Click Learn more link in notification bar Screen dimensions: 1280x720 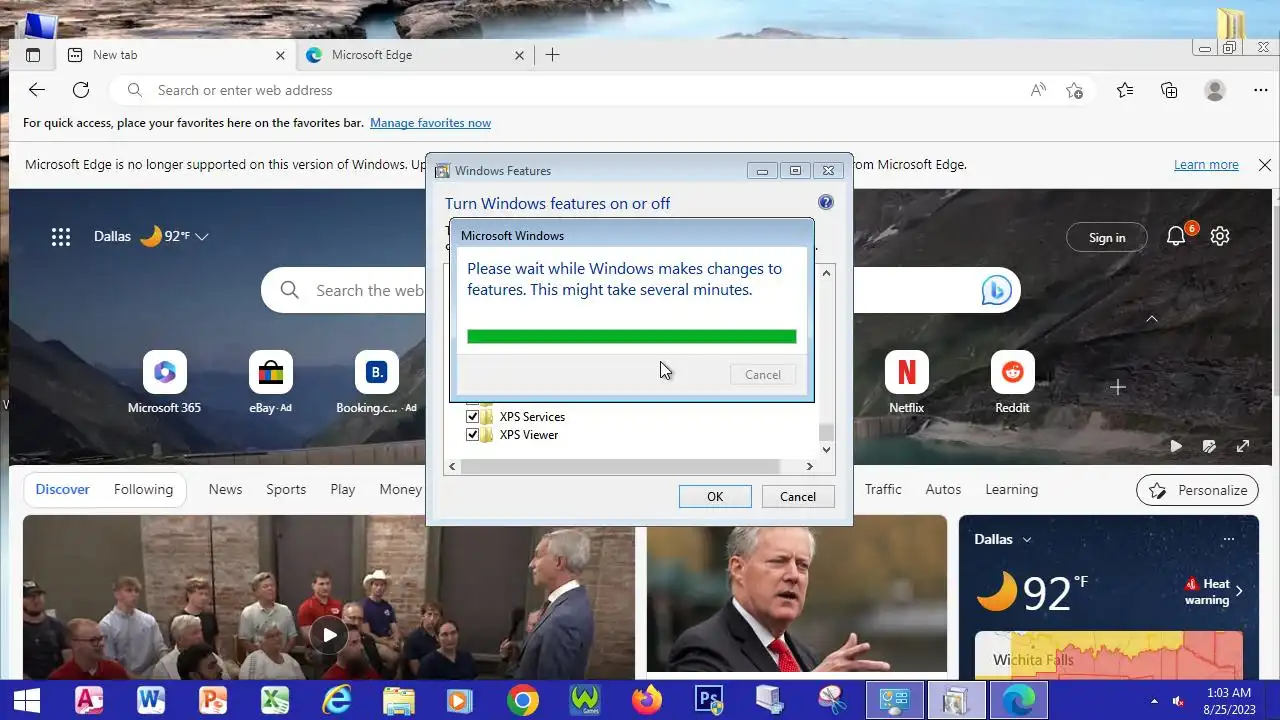[1206, 165]
